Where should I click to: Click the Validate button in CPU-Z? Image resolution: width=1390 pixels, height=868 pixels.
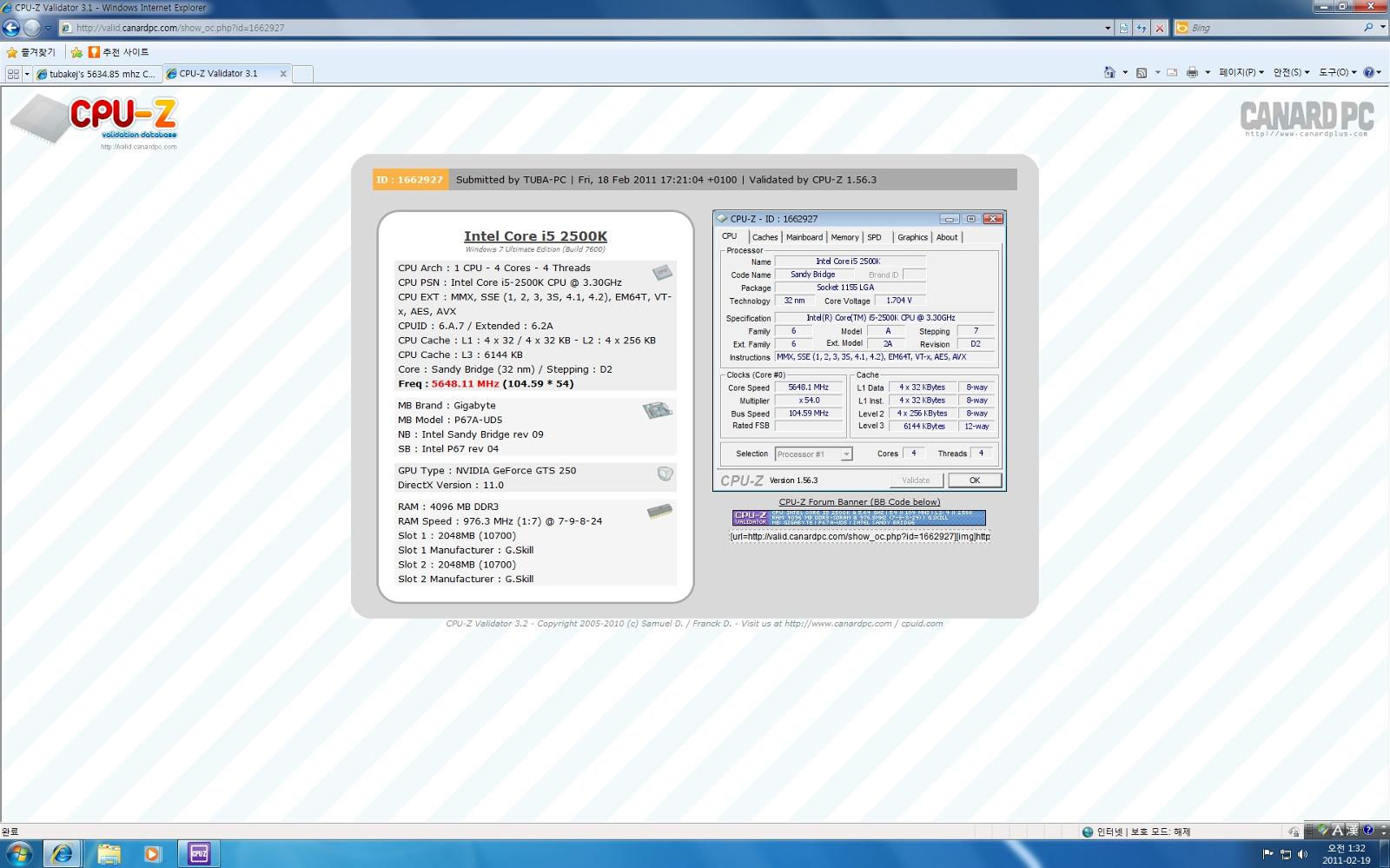(x=916, y=480)
